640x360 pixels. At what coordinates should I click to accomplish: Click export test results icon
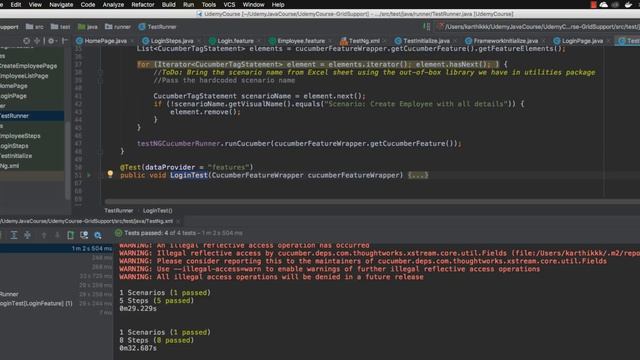(x=71, y=235)
